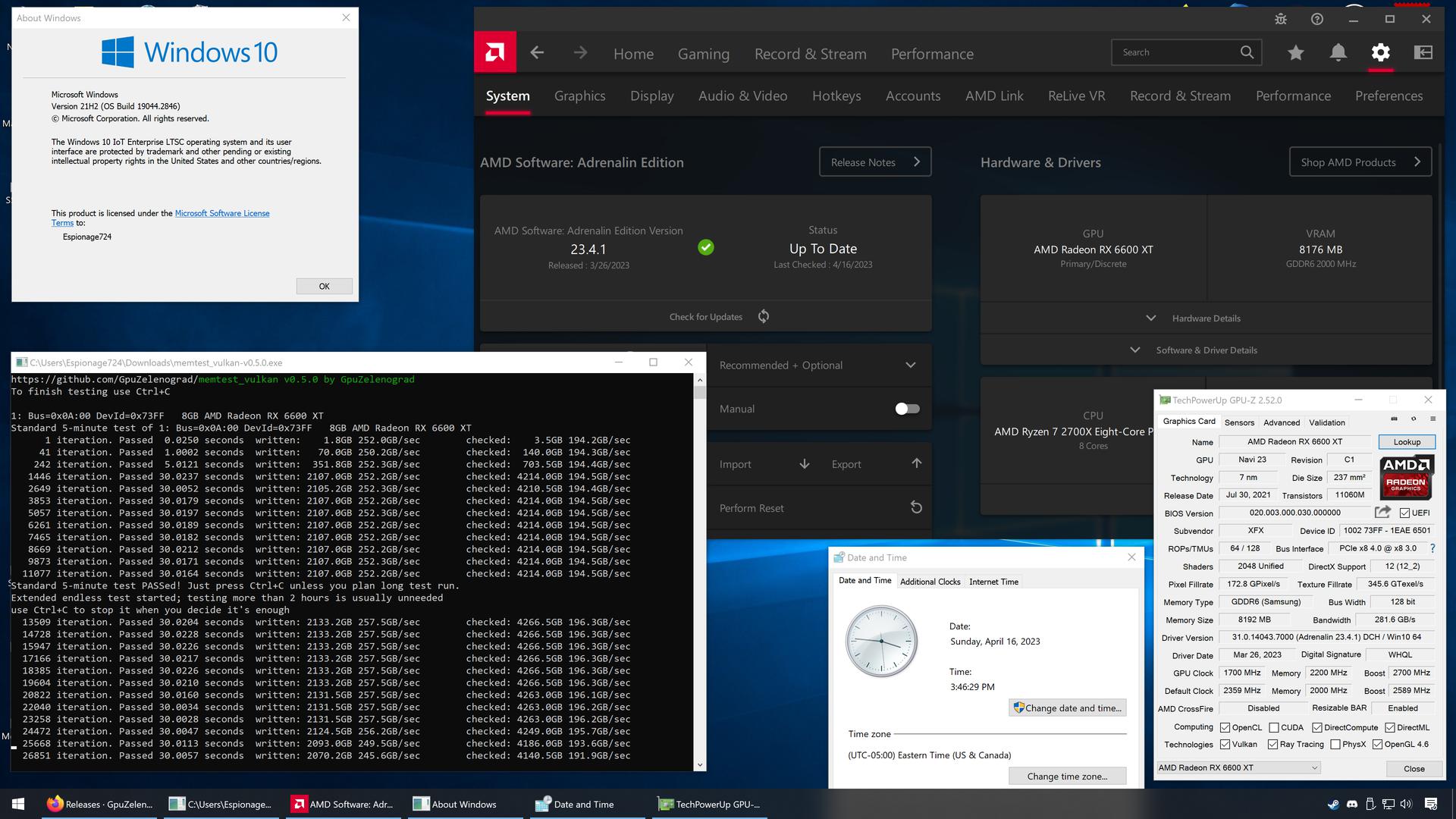
Task: Switch to Internet Time tab
Action: click(x=993, y=582)
